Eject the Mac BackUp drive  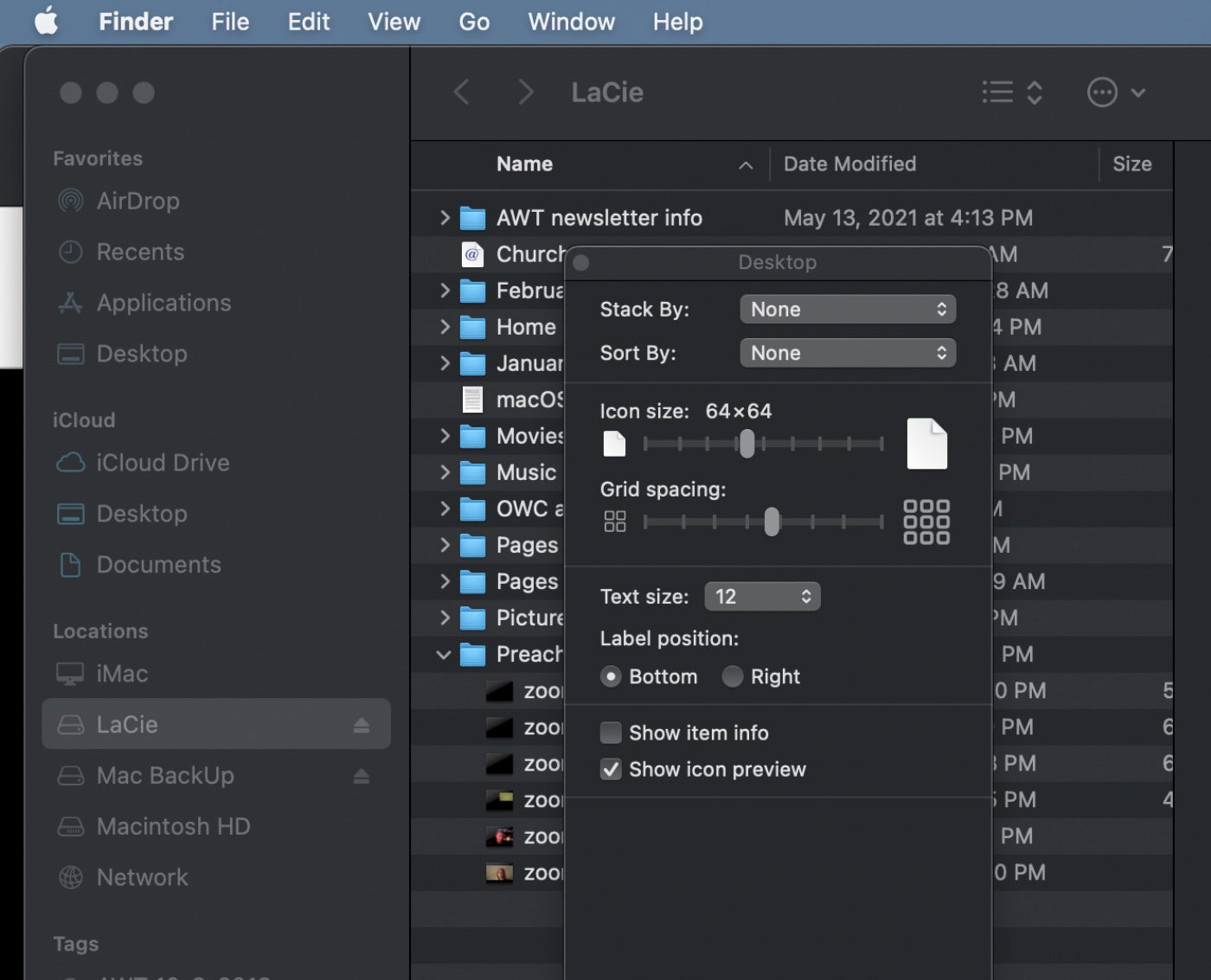[x=362, y=776]
